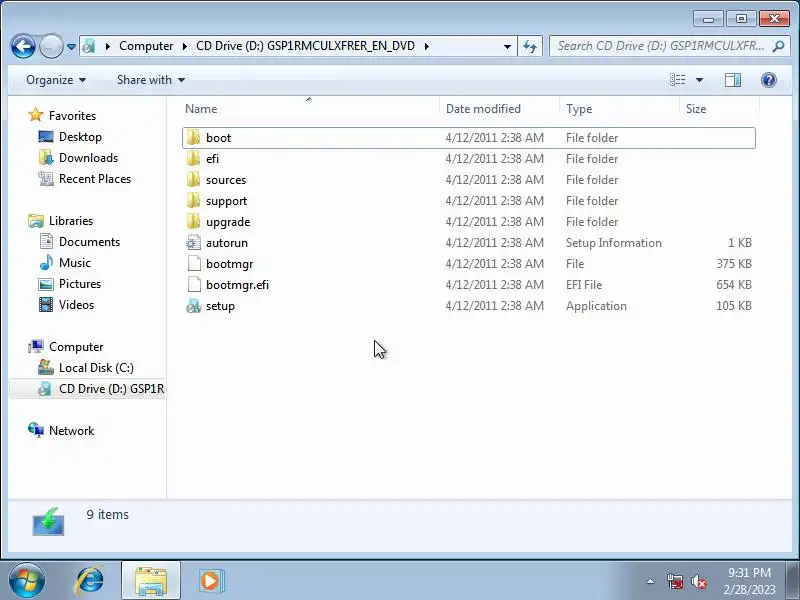This screenshot has width=800, height=600.
Task: Click the magnifier search icon
Action: [x=778, y=46]
